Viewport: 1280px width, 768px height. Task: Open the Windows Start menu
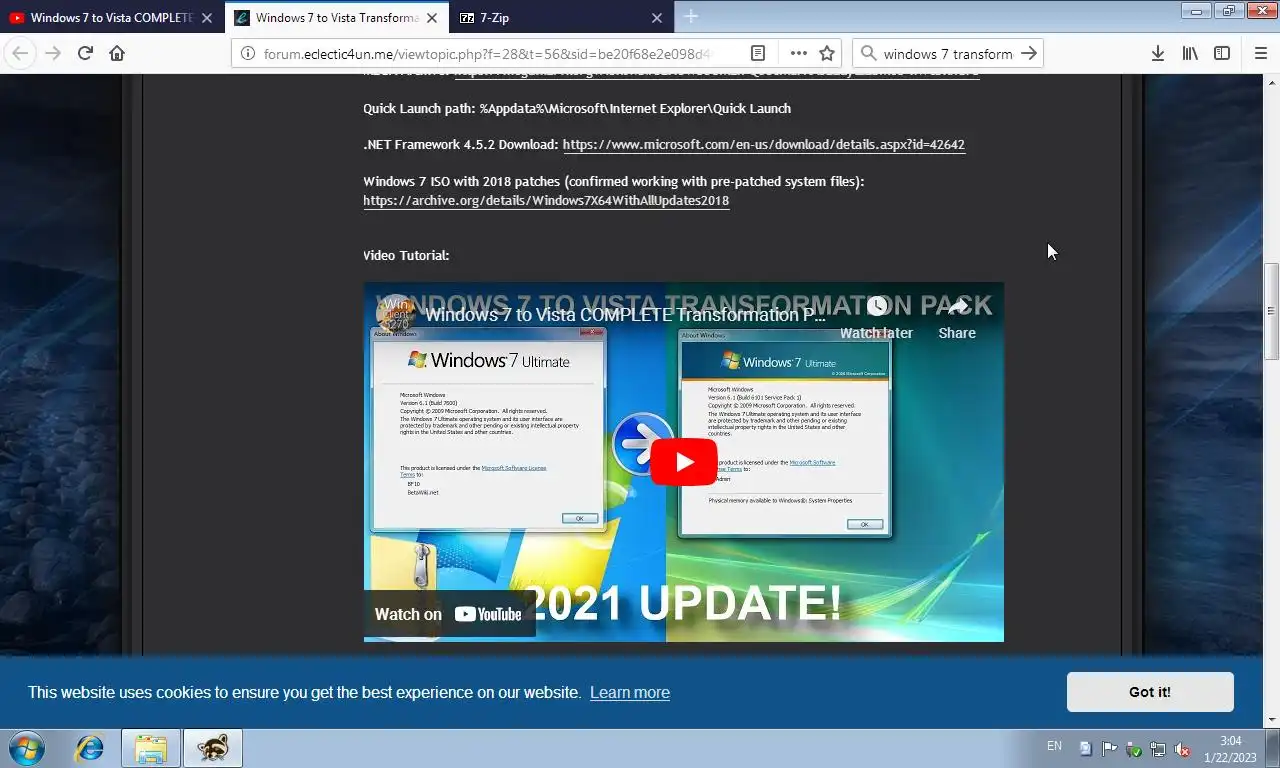(25, 748)
